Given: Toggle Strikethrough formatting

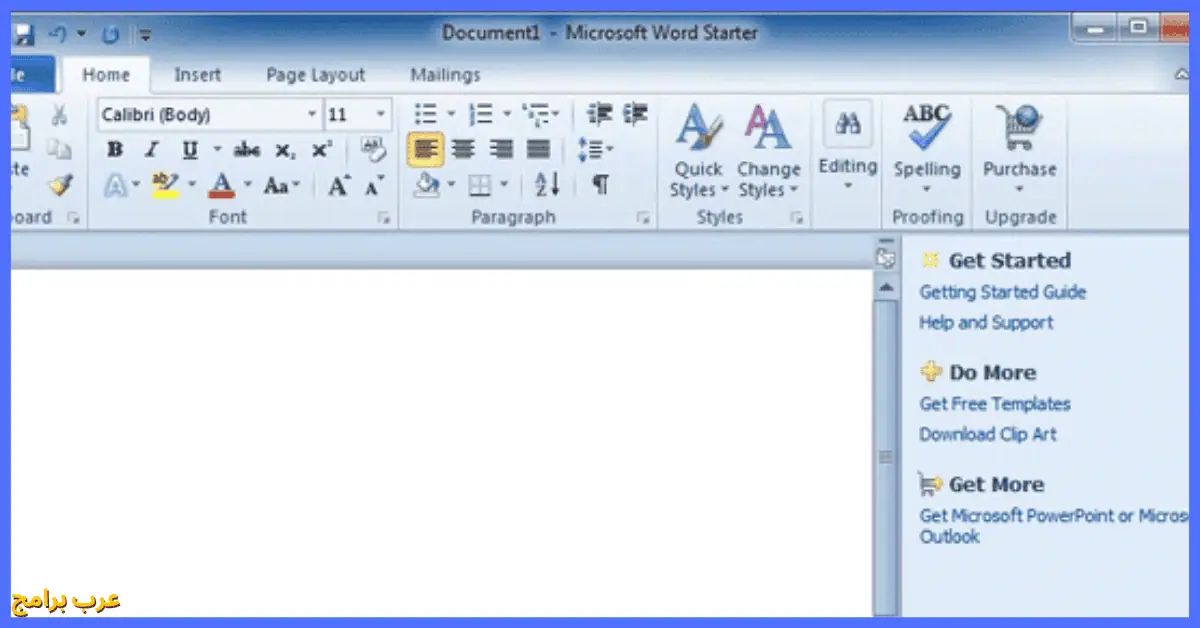Looking at the screenshot, I should pos(246,150).
